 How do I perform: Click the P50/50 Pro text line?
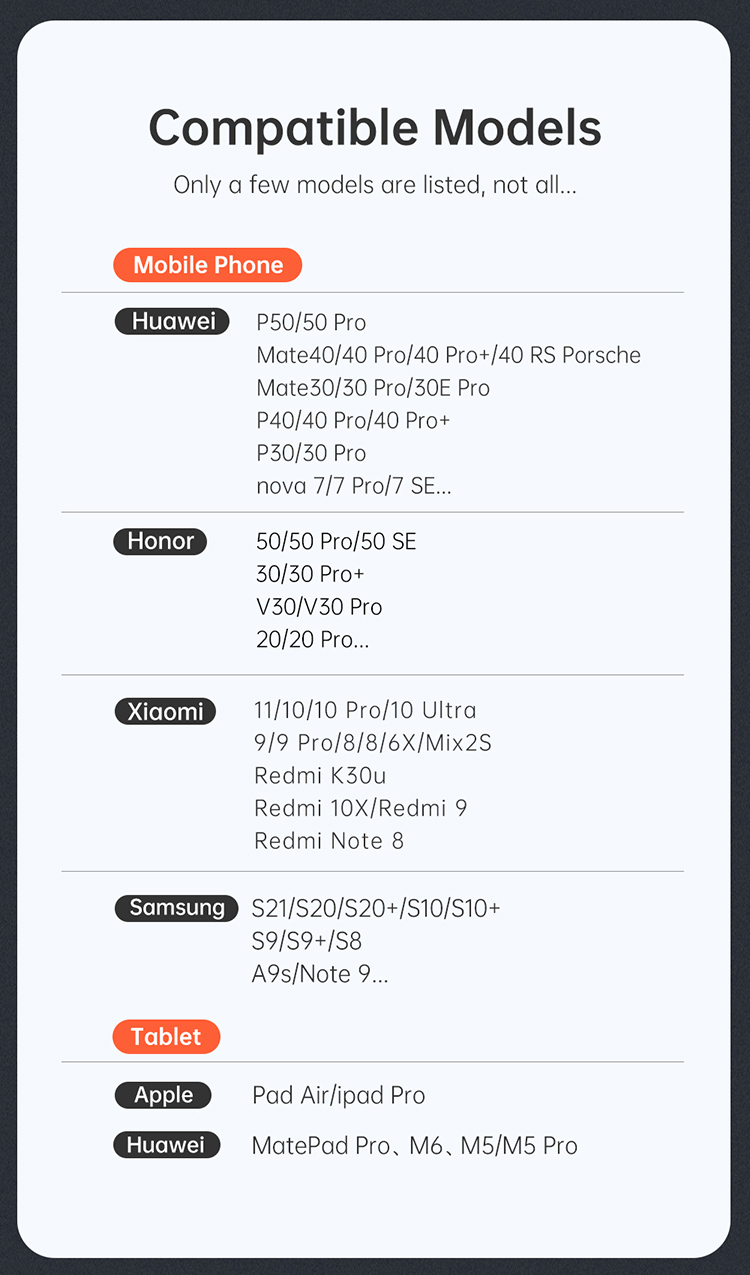point(311,322)
